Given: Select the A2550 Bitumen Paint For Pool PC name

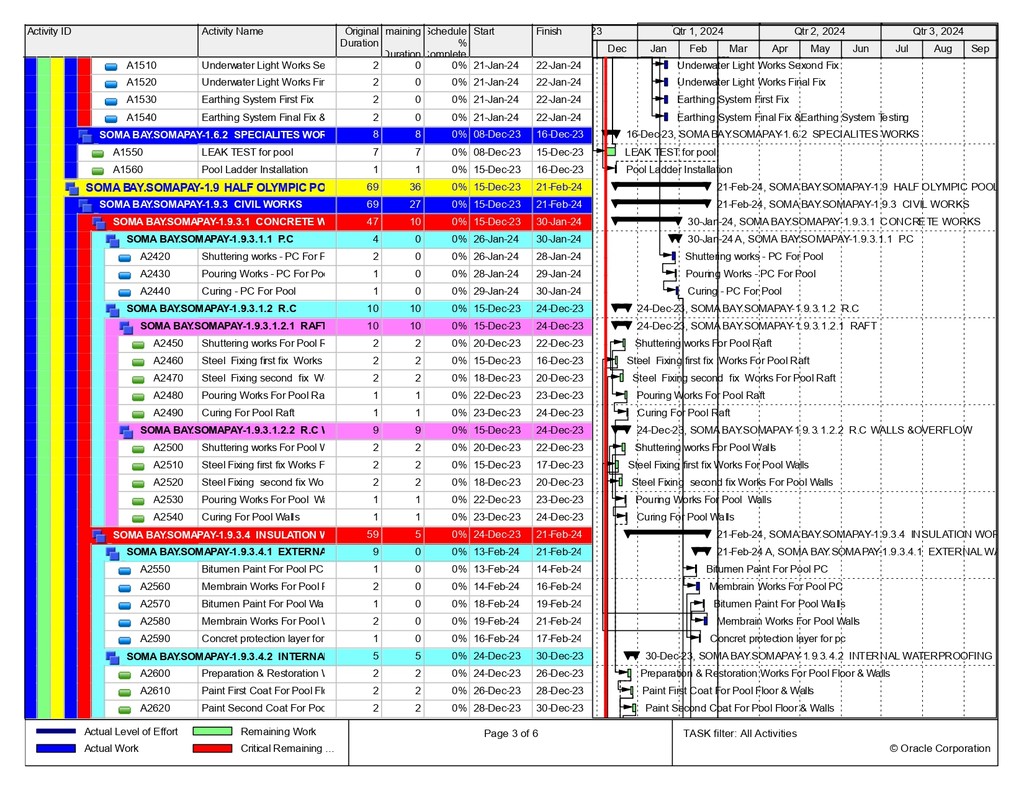Looking at the screenshot, I should click(263, 570).
